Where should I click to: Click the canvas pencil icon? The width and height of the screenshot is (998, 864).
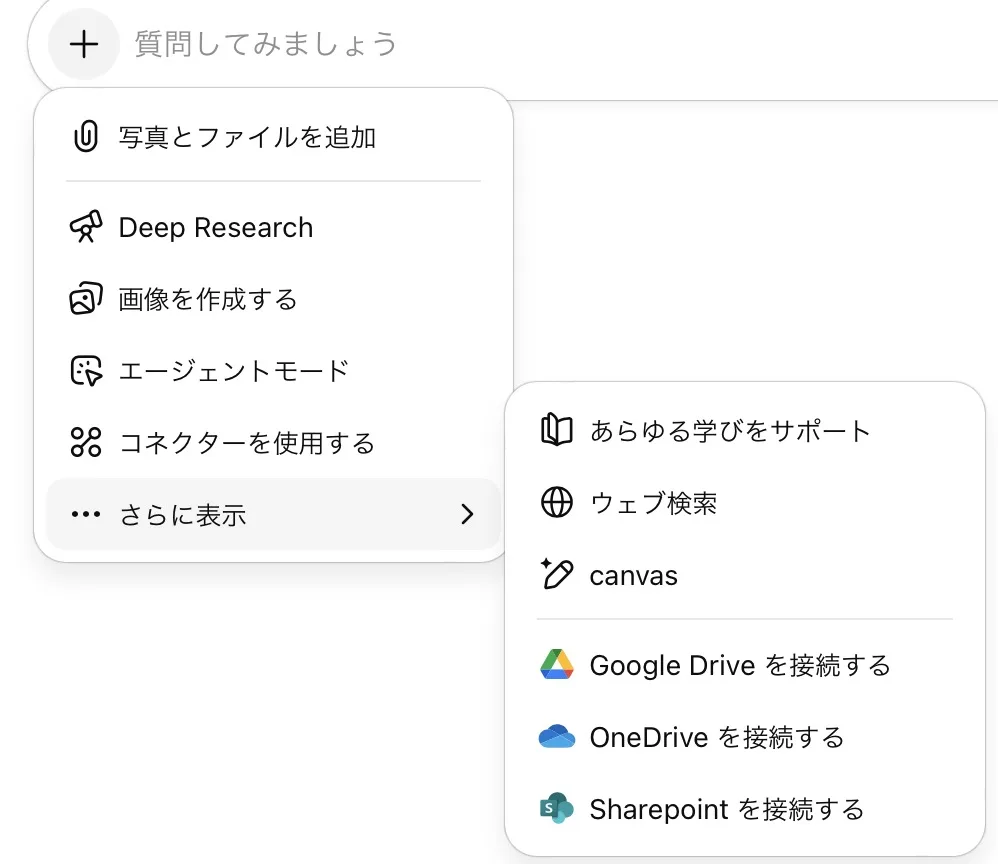point(556,575)
